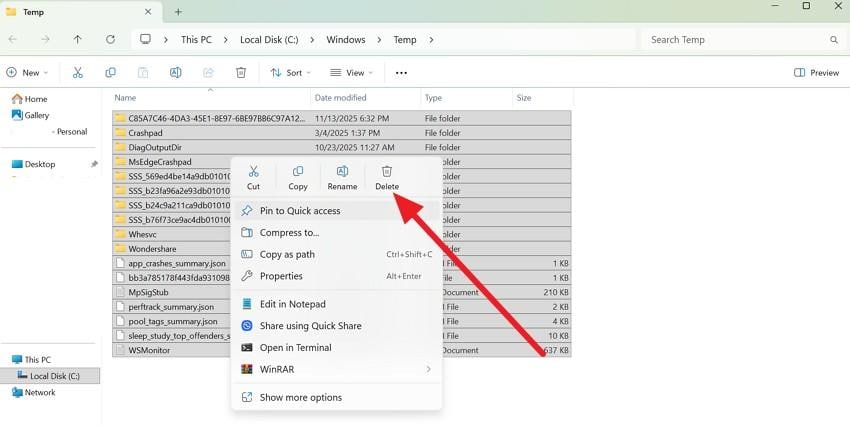
Task: Refresh the Temp folder view
Action: [x=111, y=40]
